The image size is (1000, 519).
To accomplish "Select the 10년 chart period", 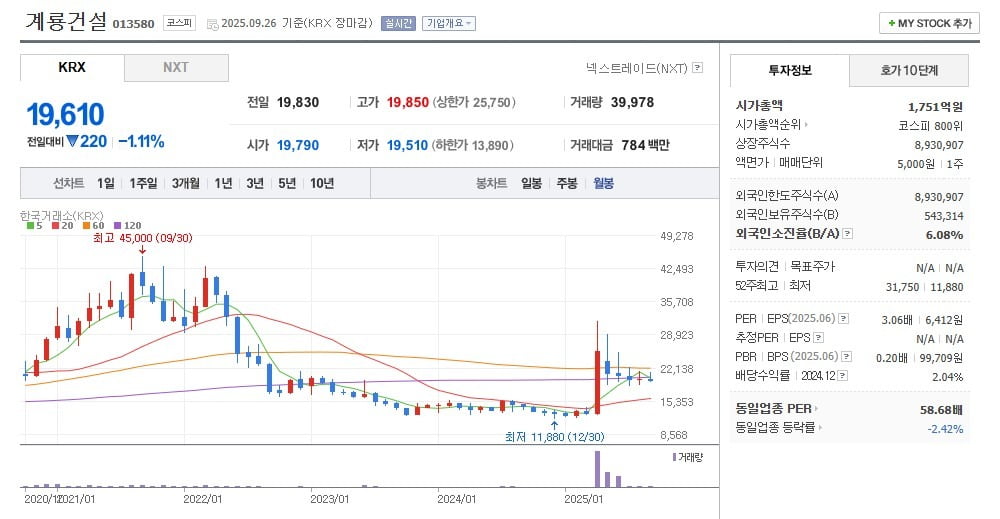I will (322, 183).
